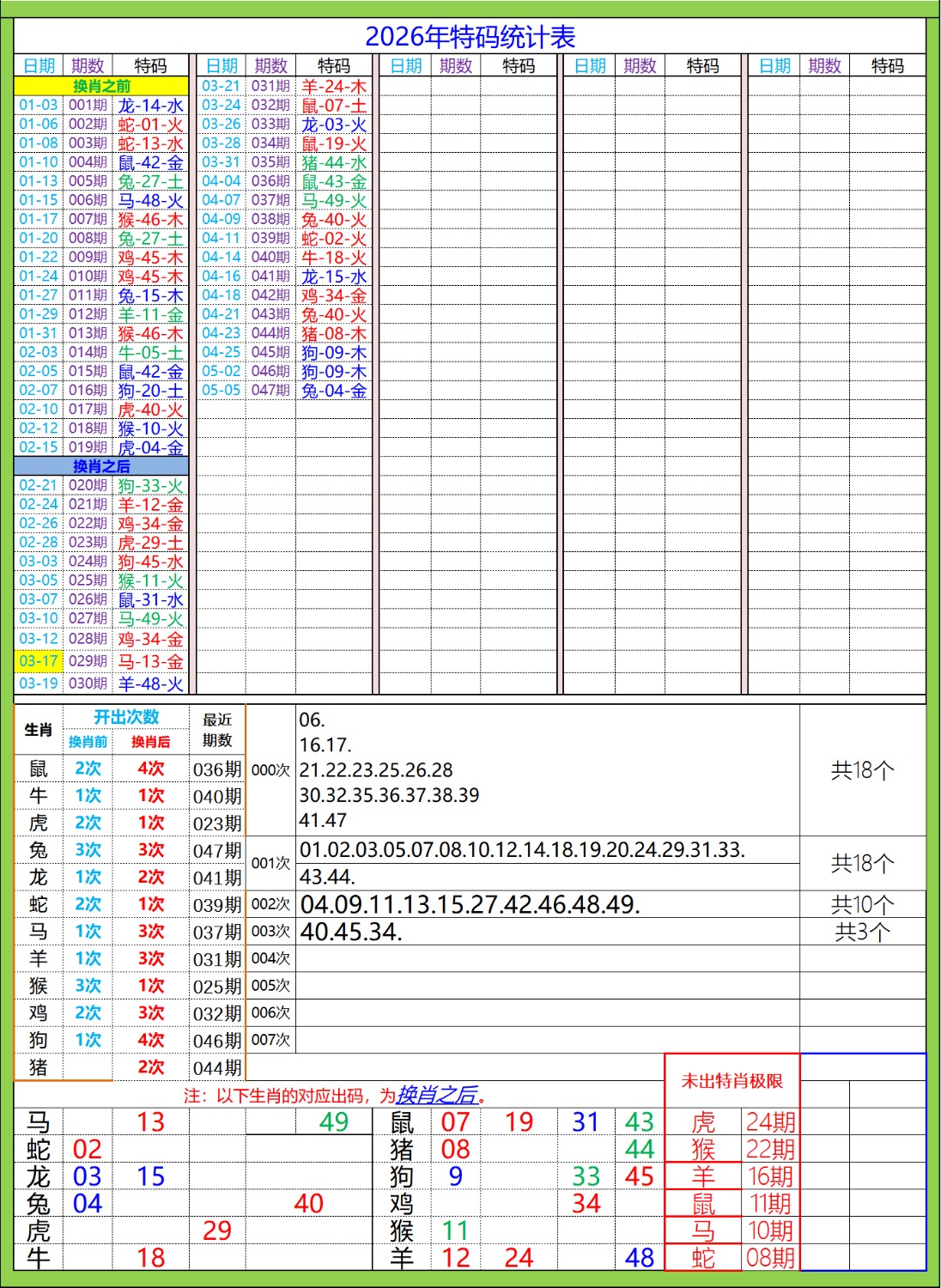Select the 007次 frequency label
Image resolution: width=941 pixels, height=1288 pixels.
[x=270, y=1040]
